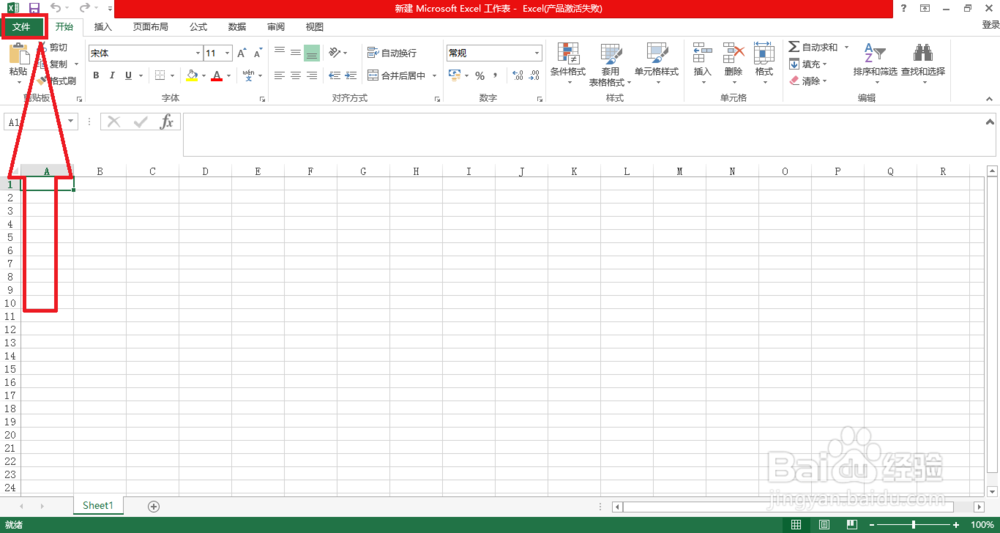Click AutoSum (自动求和) button
The height and width of the screenshot is (533, 1000).
click(813, 47)
